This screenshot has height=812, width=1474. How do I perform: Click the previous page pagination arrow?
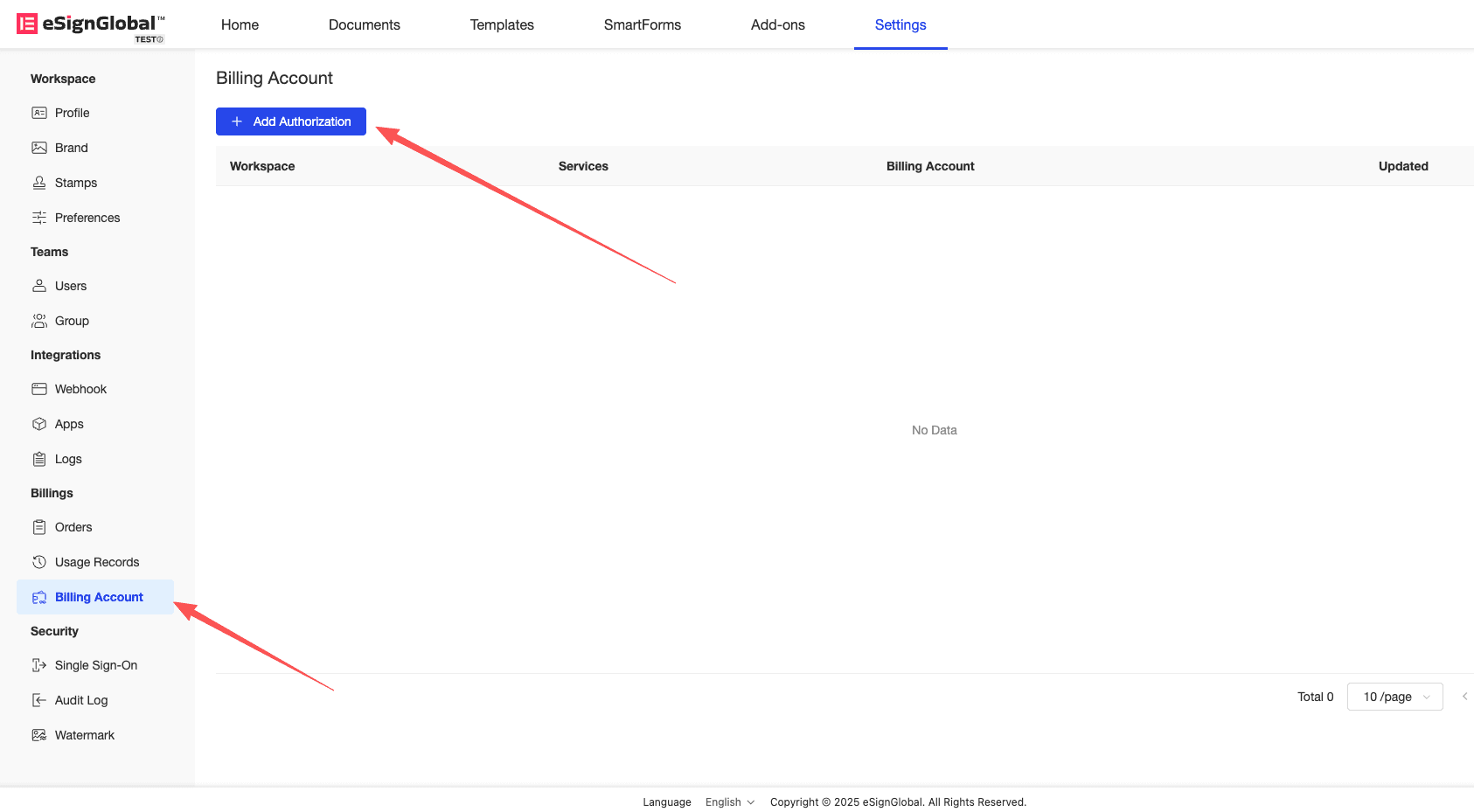point(1464,697)
